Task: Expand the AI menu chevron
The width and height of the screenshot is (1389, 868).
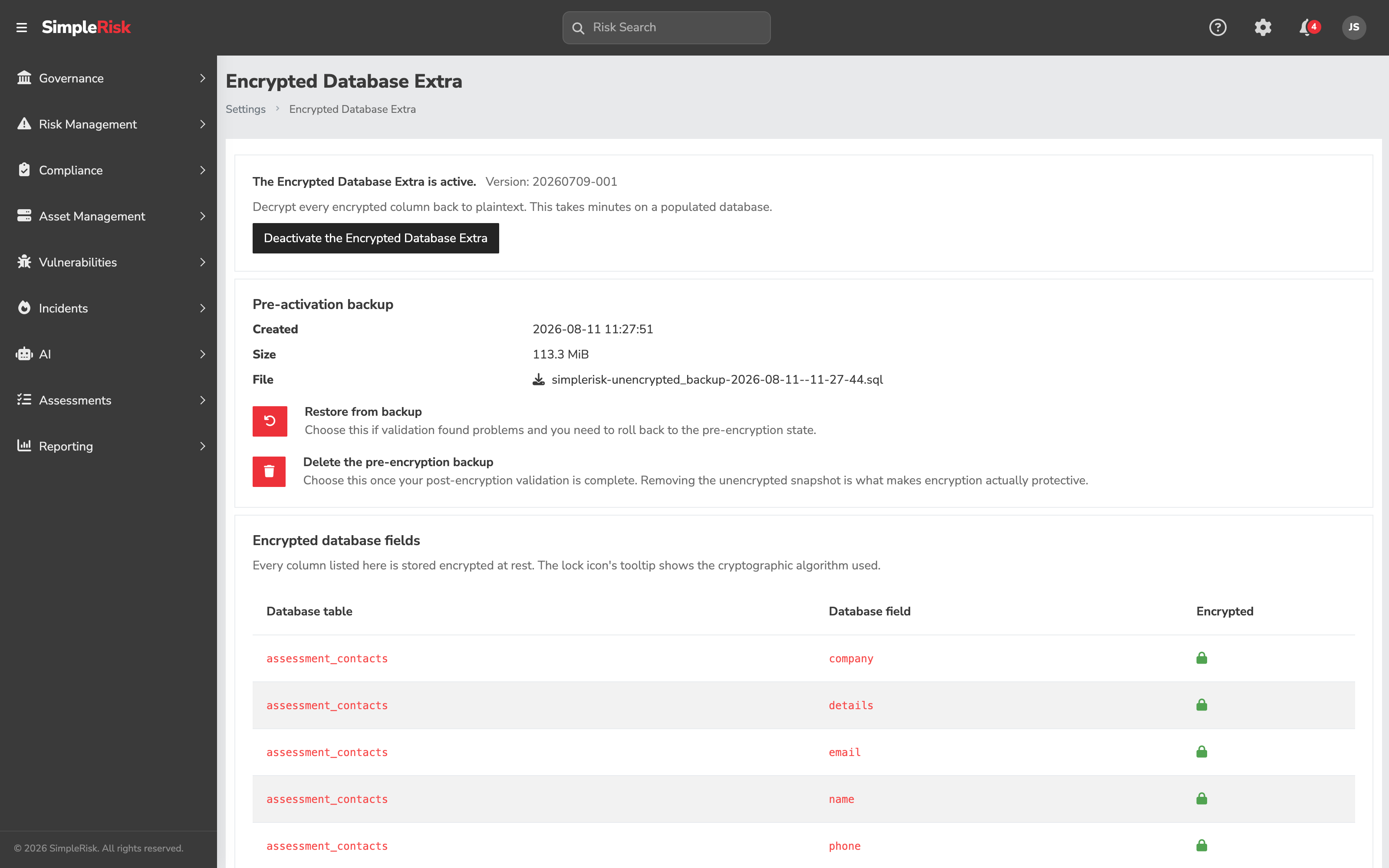Action: point(203,354)
